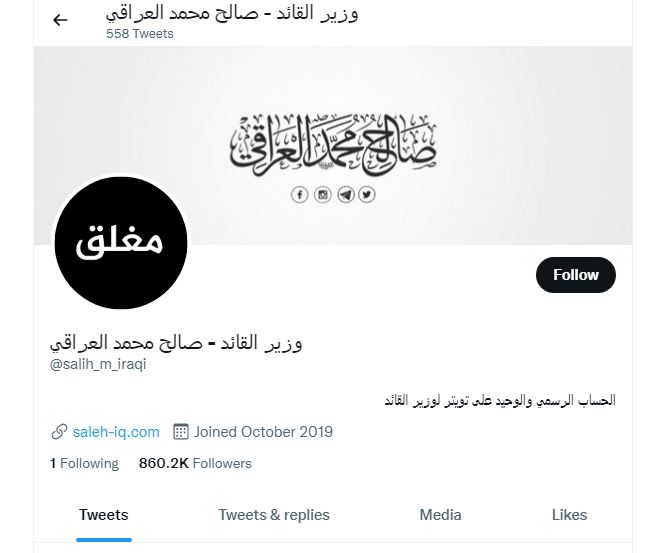The image size is (657, 553).
Task: Open the black profile picture avatar
Action: pyautogui.click(x=121, y=243)
